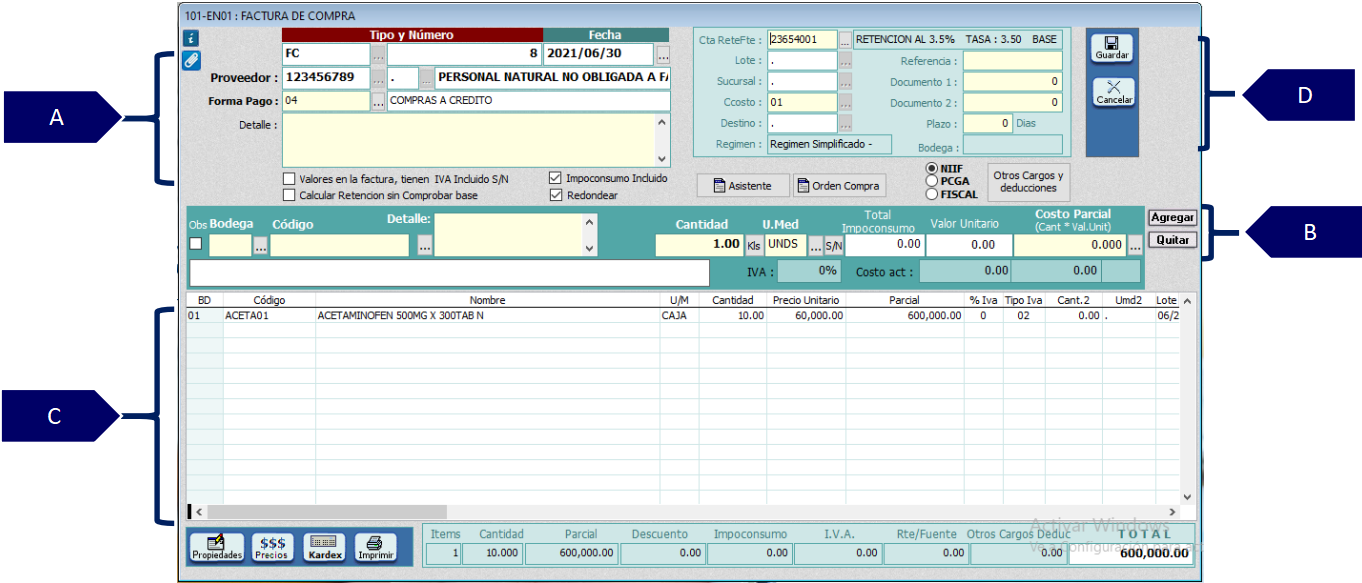Select the FISCAL radio option

tap(932, 194)
